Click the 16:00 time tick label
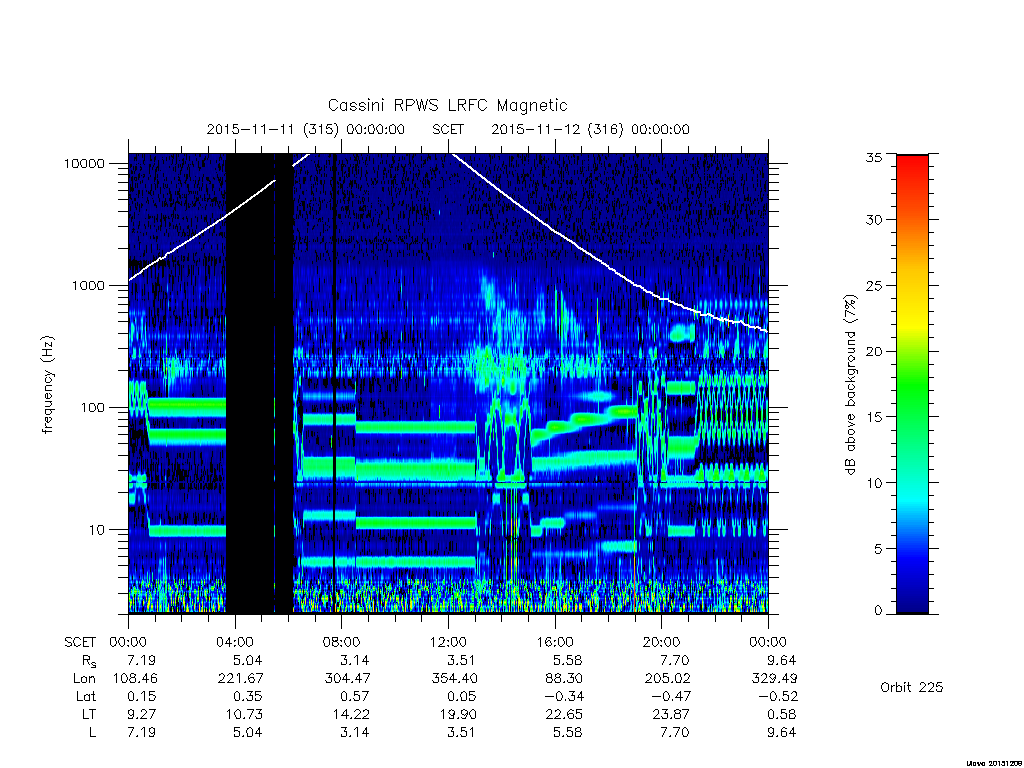This screenshot has height=768, width=1024. point(555,642)
